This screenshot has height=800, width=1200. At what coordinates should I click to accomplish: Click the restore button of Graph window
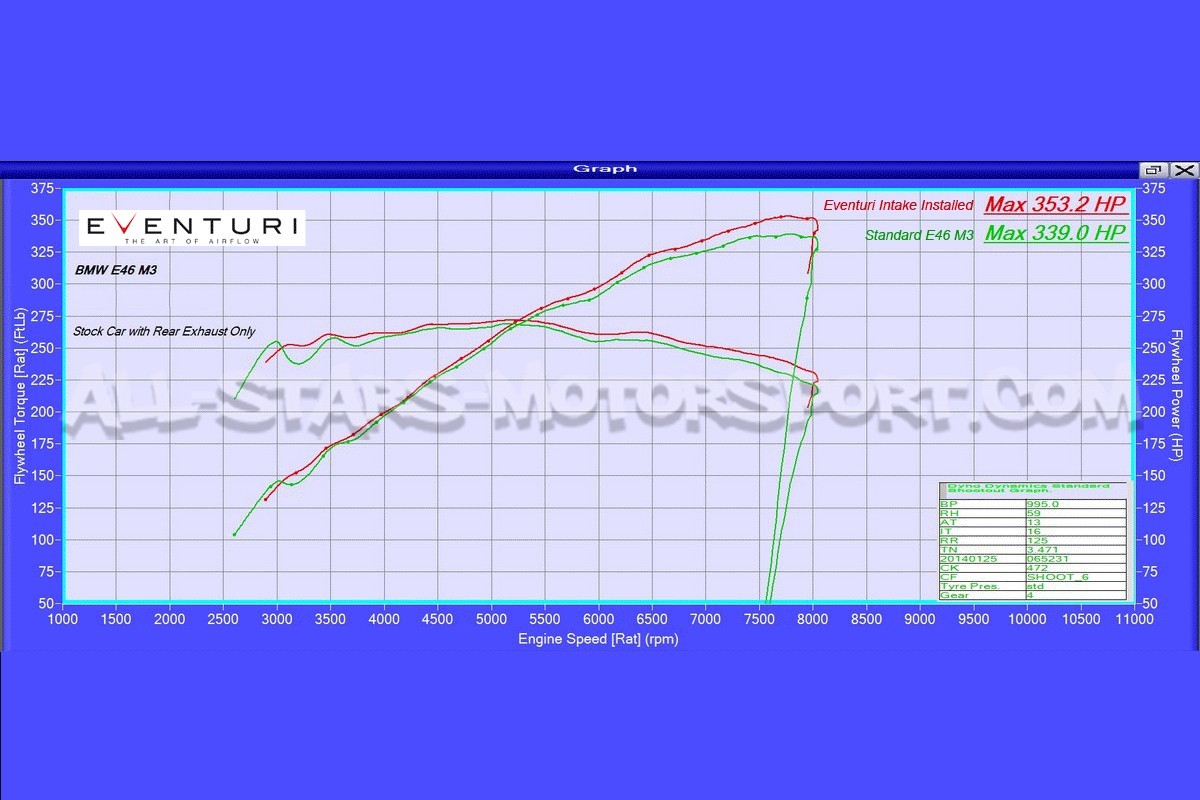point(1154,170)
